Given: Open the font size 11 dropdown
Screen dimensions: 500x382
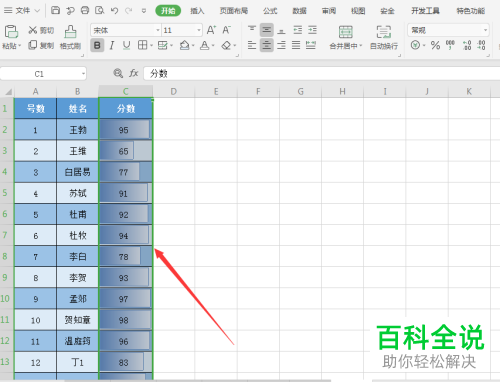Looking at the screenshot, I should point(199,30).
